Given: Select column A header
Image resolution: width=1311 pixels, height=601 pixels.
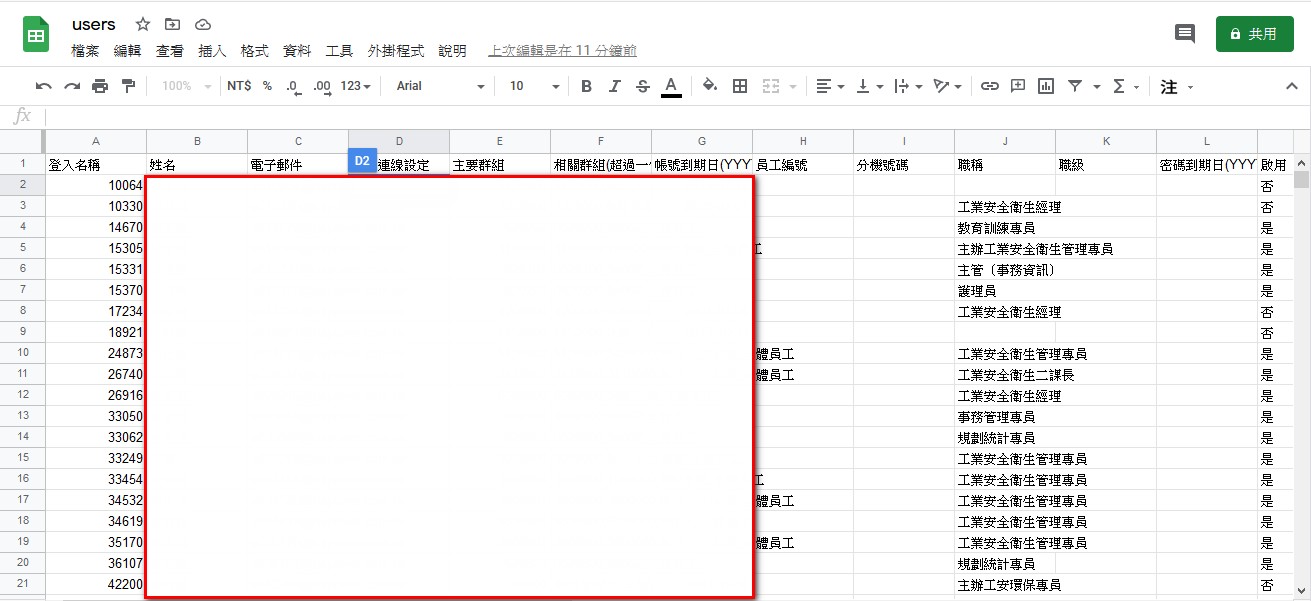Looking at the screenshot, I should [96, 141].
